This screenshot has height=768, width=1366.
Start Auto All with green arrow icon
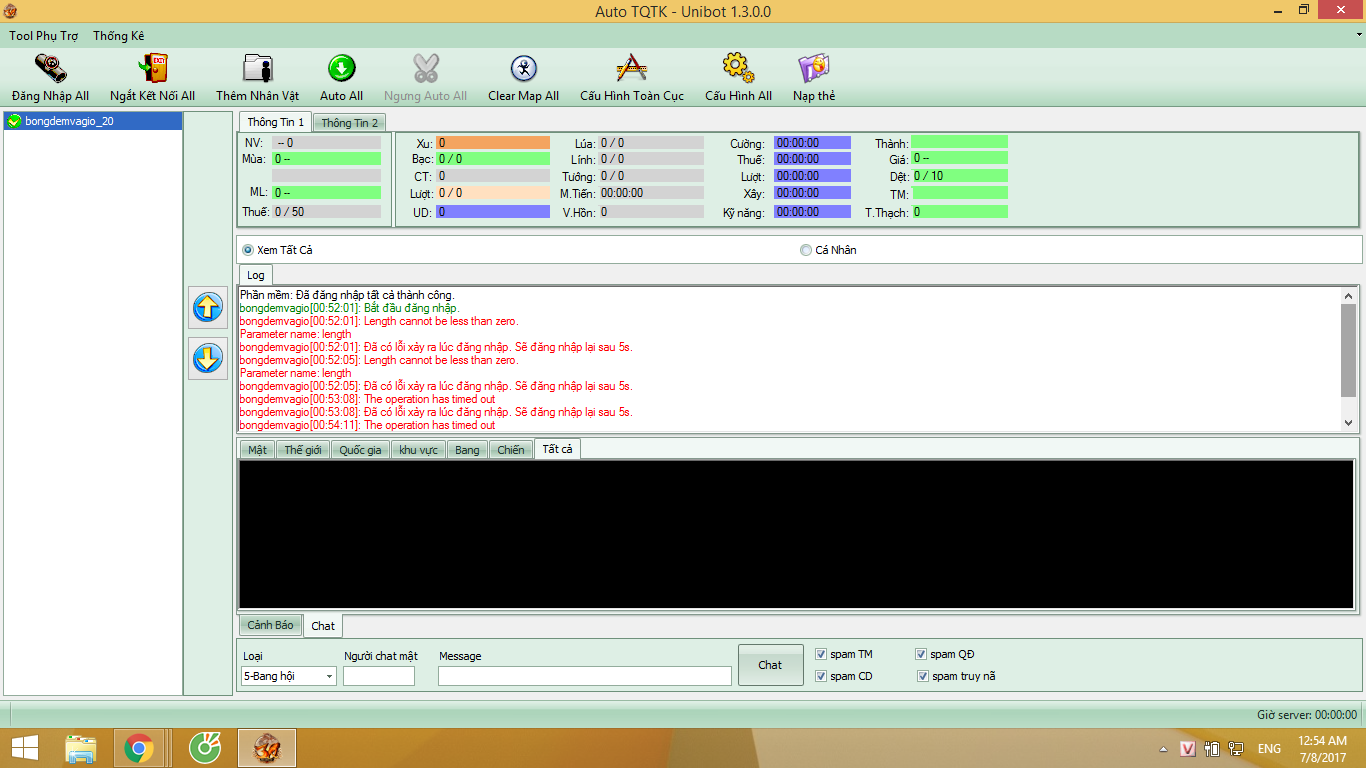click(x=341, y=68)
